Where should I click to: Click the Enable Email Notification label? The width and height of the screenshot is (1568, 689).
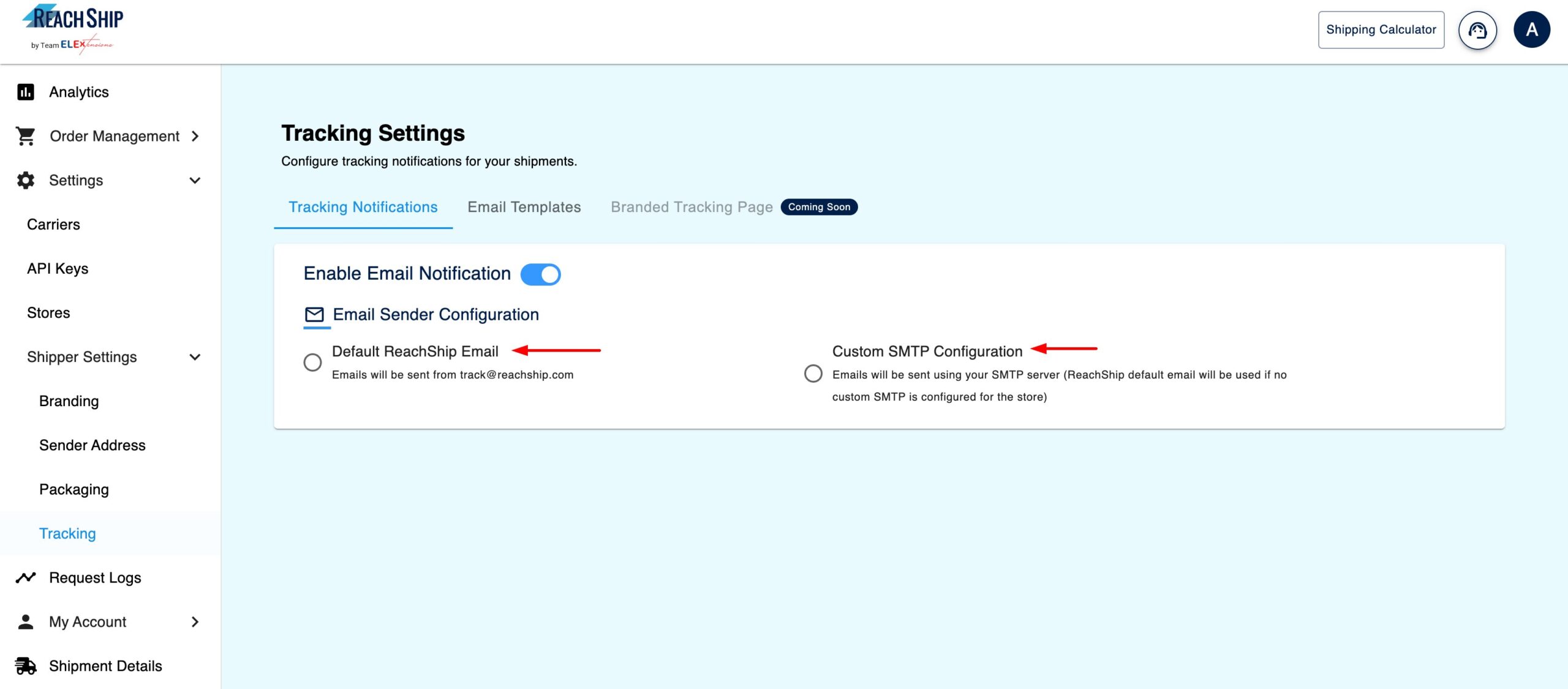407,274
